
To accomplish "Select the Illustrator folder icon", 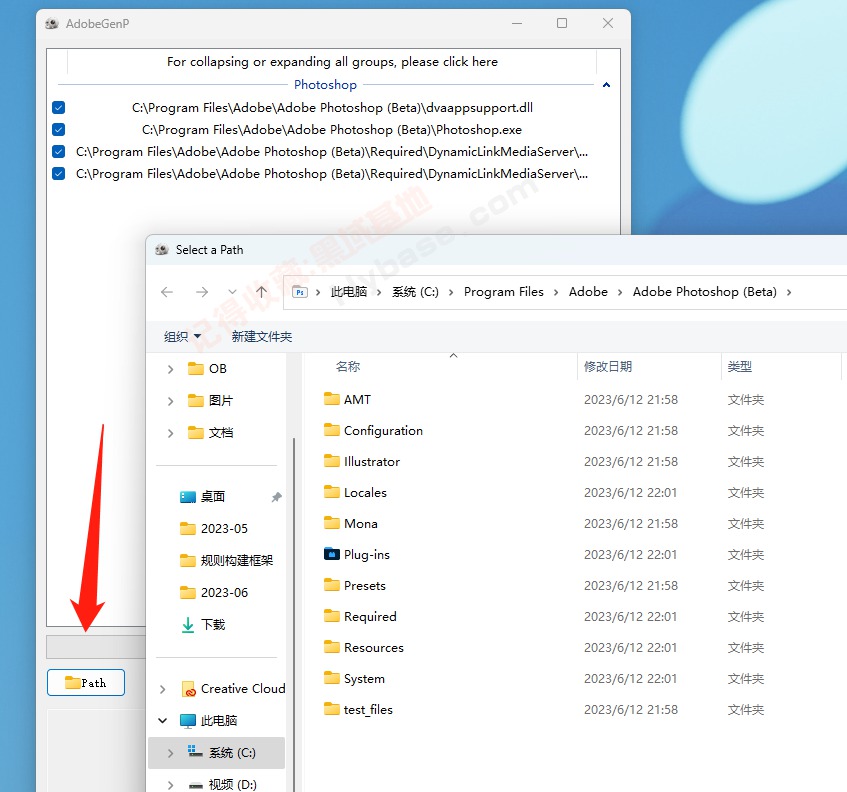I will (x=332, y=461).
